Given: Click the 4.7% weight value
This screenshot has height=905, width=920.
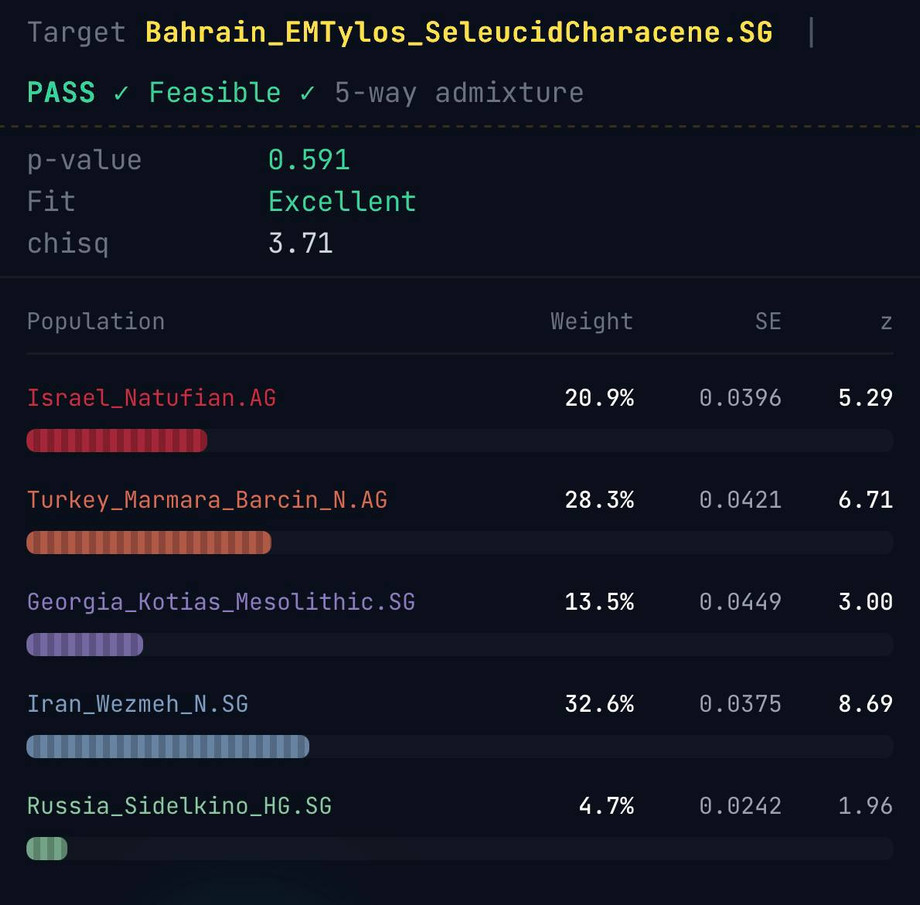Looking at the screenshot, I should [606, 806].
